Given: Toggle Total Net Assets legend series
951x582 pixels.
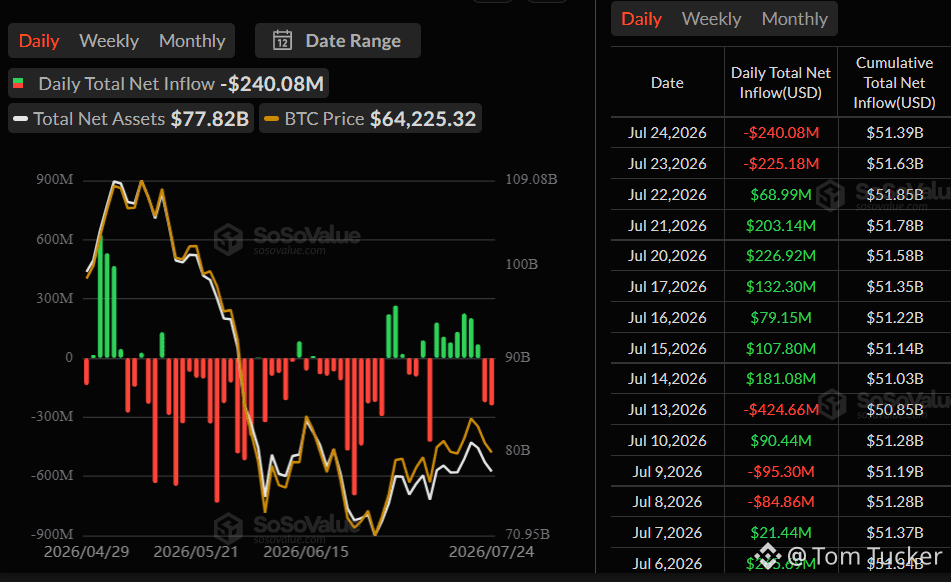Looking at the screenshot, I should click(x=131, y=118).
